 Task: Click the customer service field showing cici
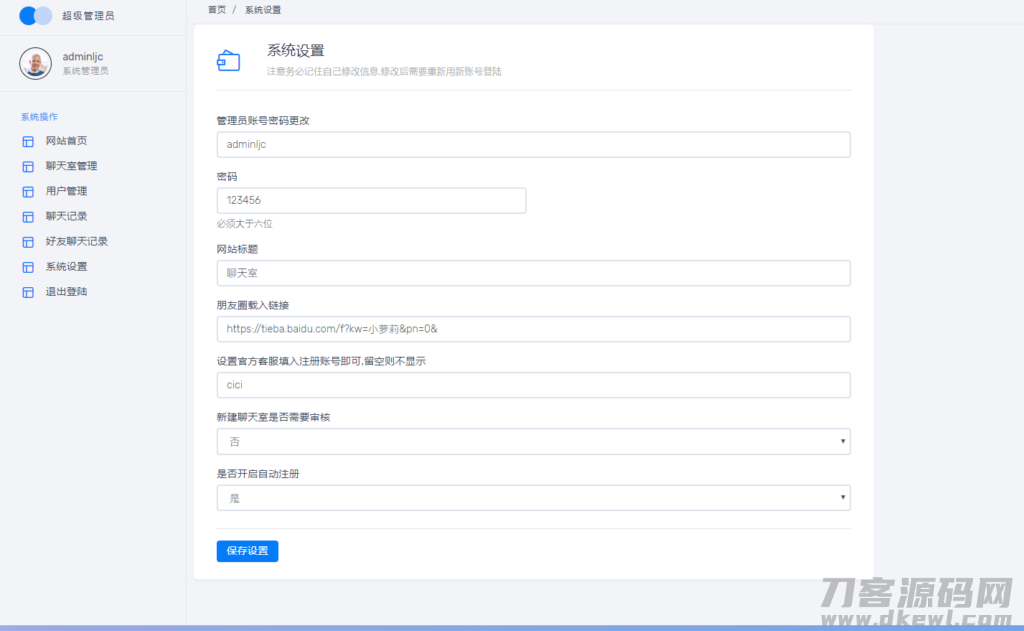533,385
